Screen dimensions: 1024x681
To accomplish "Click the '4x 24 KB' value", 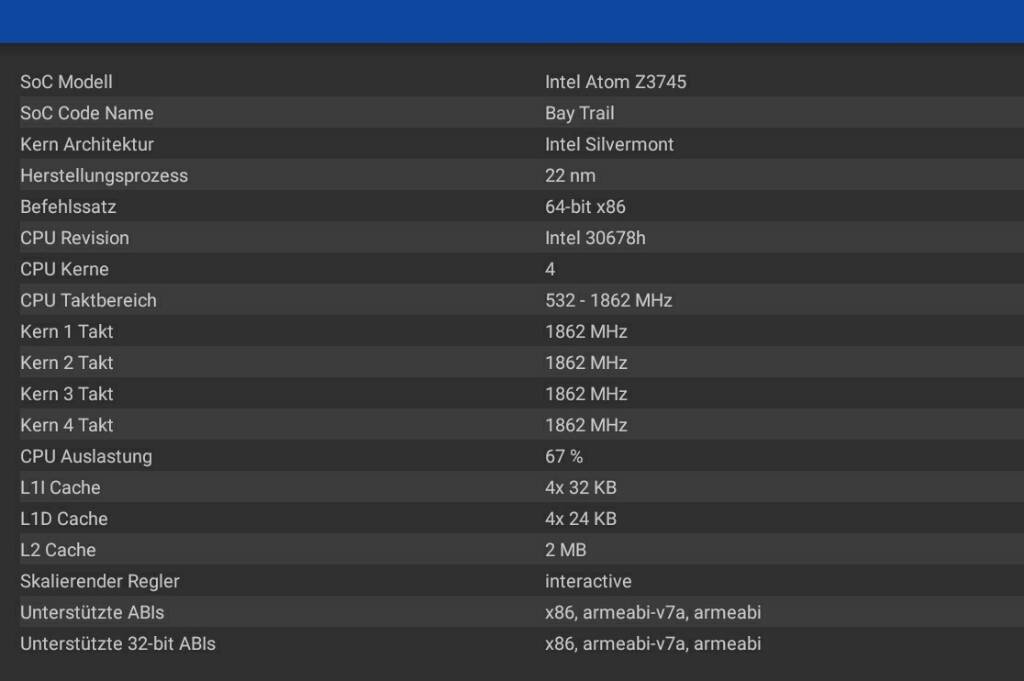I will click(581, 519).
